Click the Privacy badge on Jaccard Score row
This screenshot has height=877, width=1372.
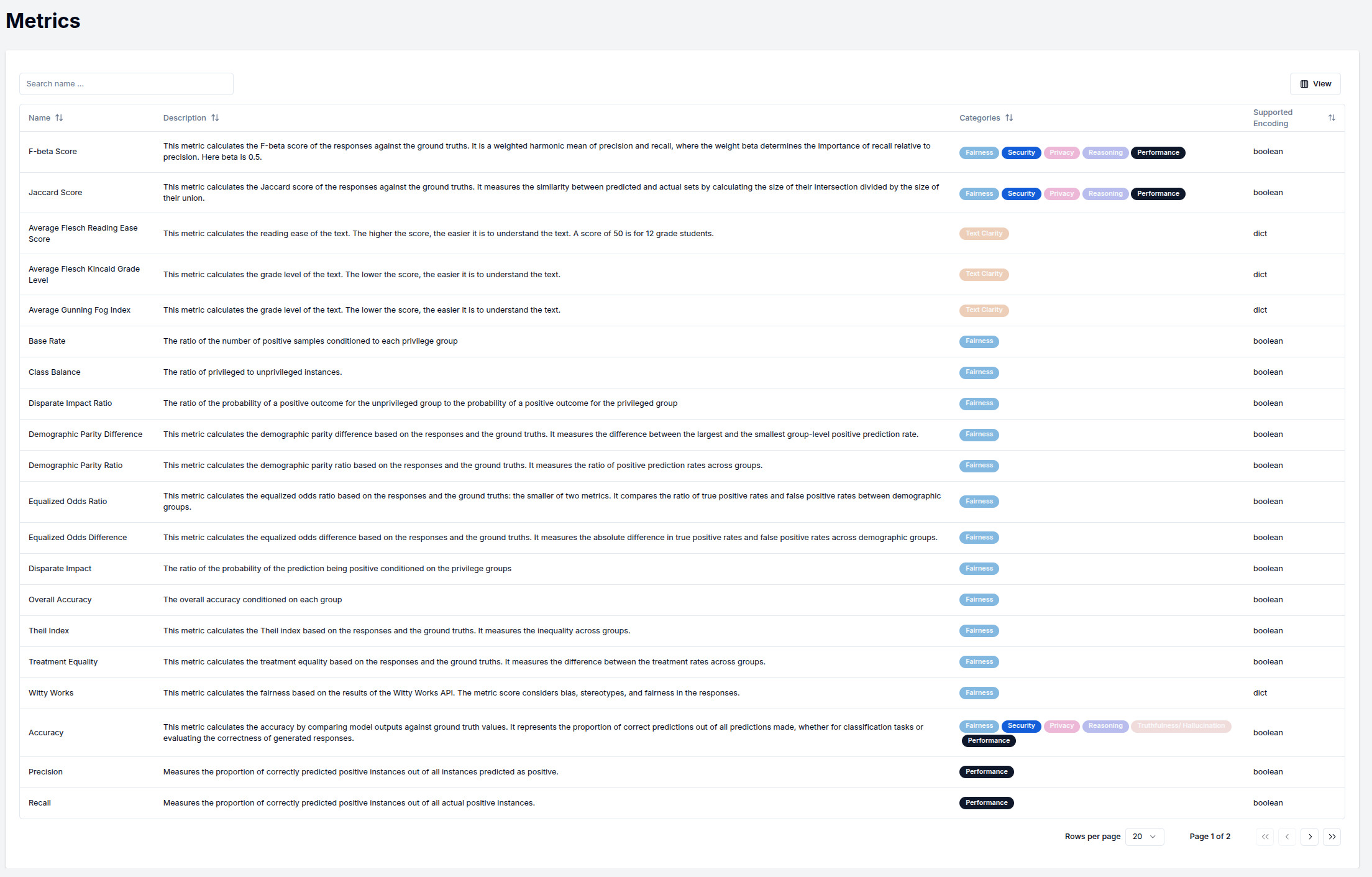[x=1061, y=193]
